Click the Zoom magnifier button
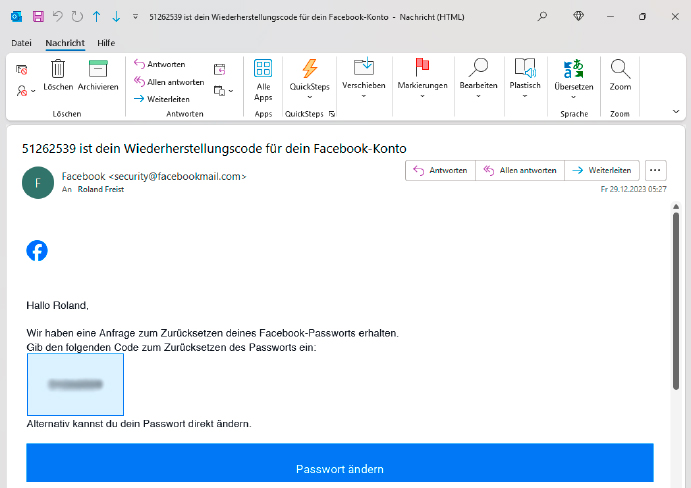The image size is (691, 488). tap(620, 75)
